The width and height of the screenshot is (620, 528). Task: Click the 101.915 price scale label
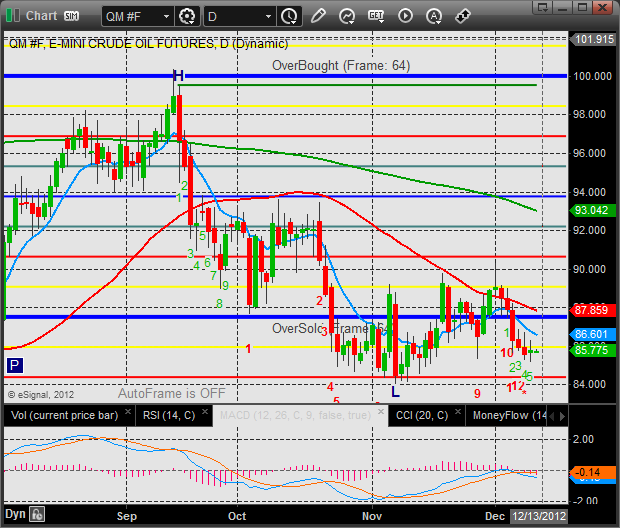click(x=594, y=39)
